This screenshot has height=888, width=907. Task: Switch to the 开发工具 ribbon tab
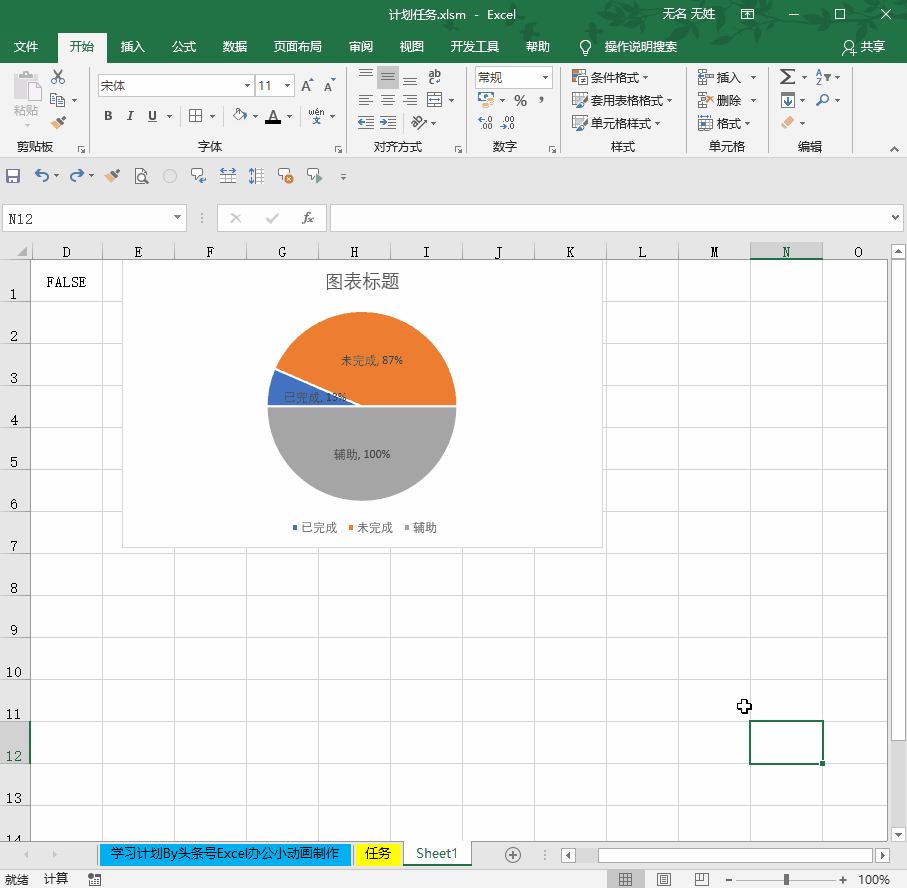pos(474,47)
